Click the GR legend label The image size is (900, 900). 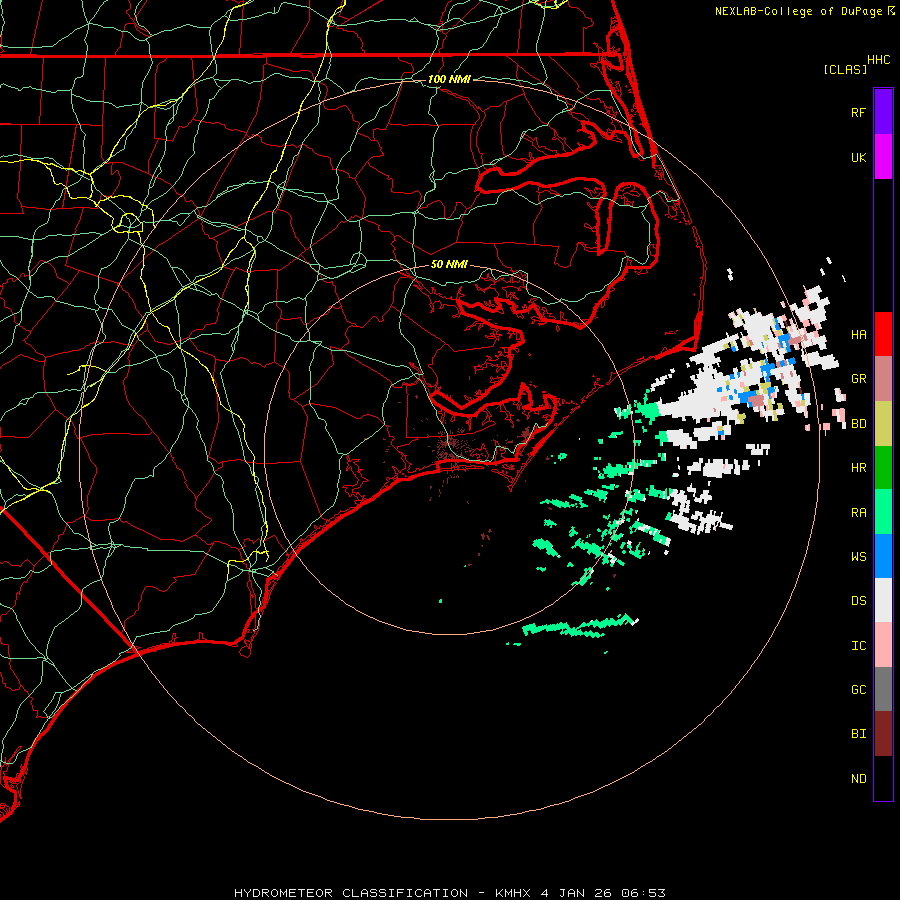click(x=858, y=379)
